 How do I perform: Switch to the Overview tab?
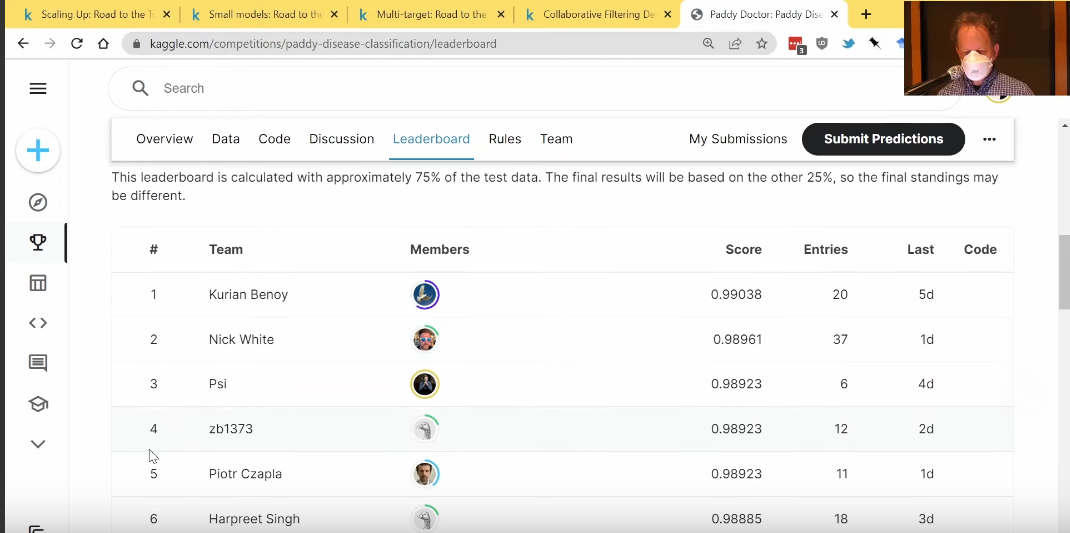click(165, 139)
